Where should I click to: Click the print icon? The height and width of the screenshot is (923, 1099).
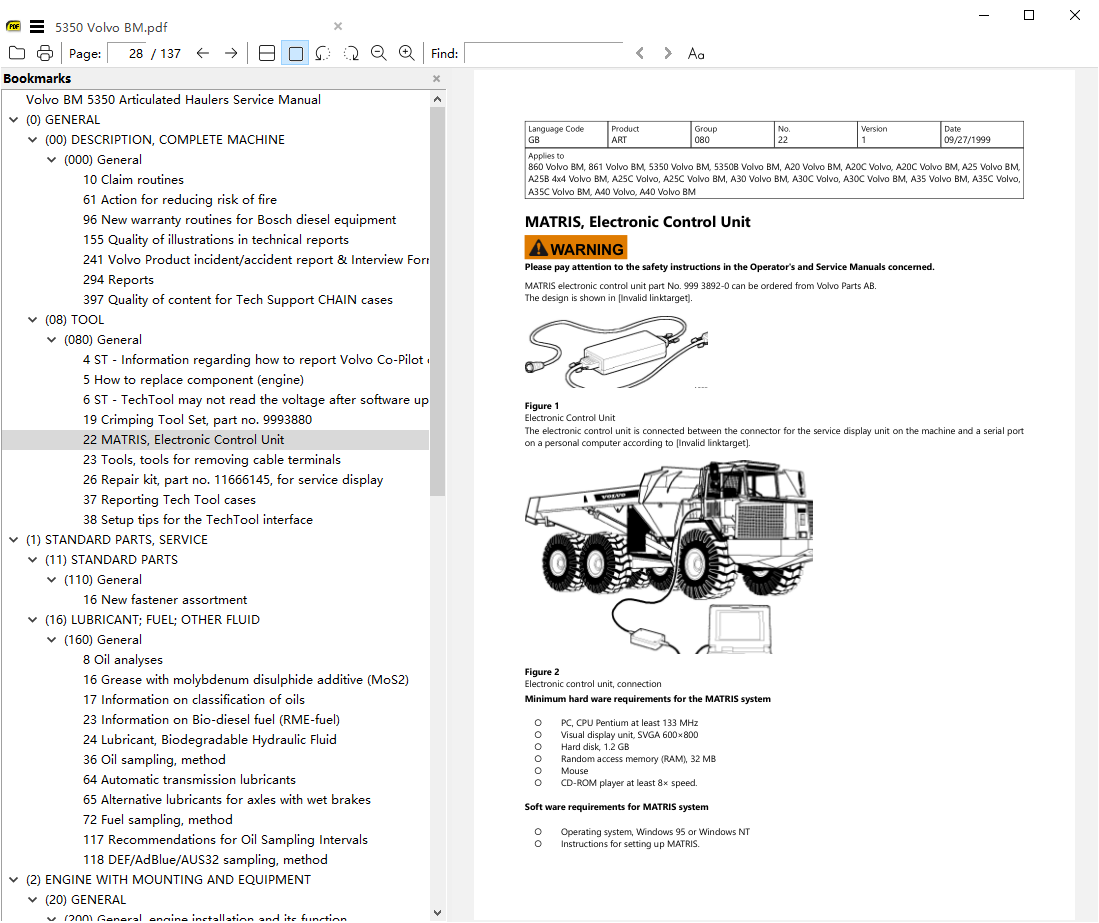coord(45,53)
